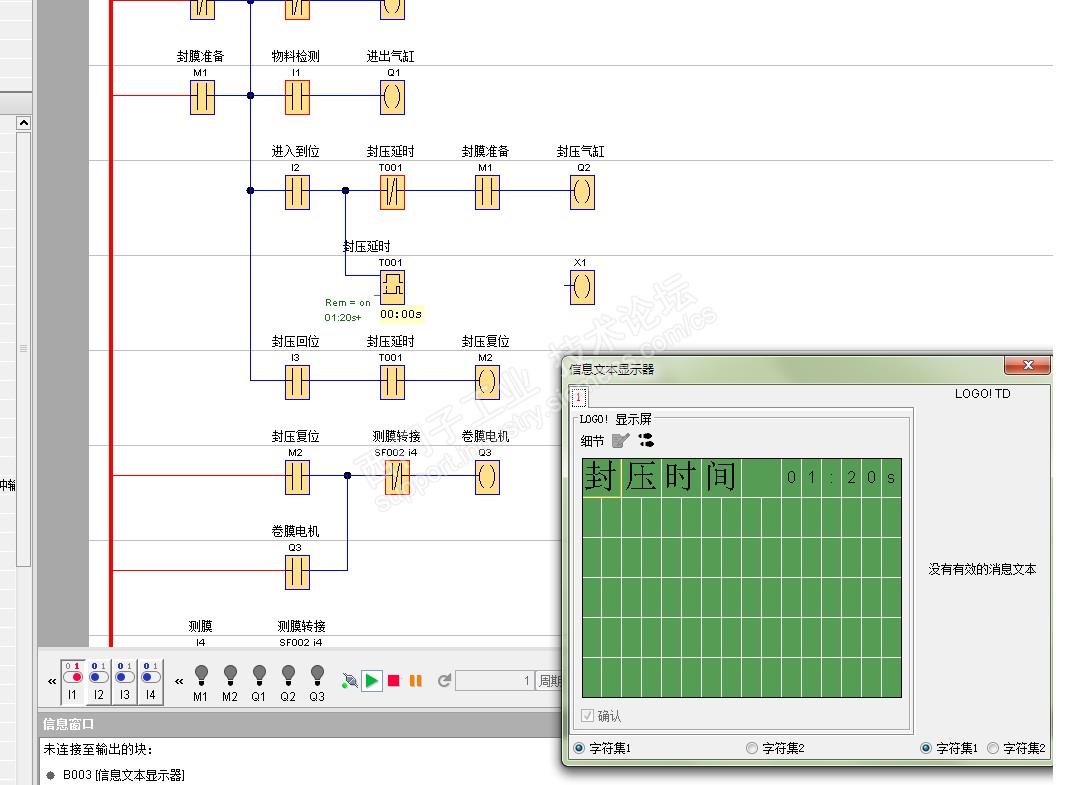Image resolution: width=1070 pixels, height=785 pixels.
Task: Switch to message tab 1
Action: [578, 397]
